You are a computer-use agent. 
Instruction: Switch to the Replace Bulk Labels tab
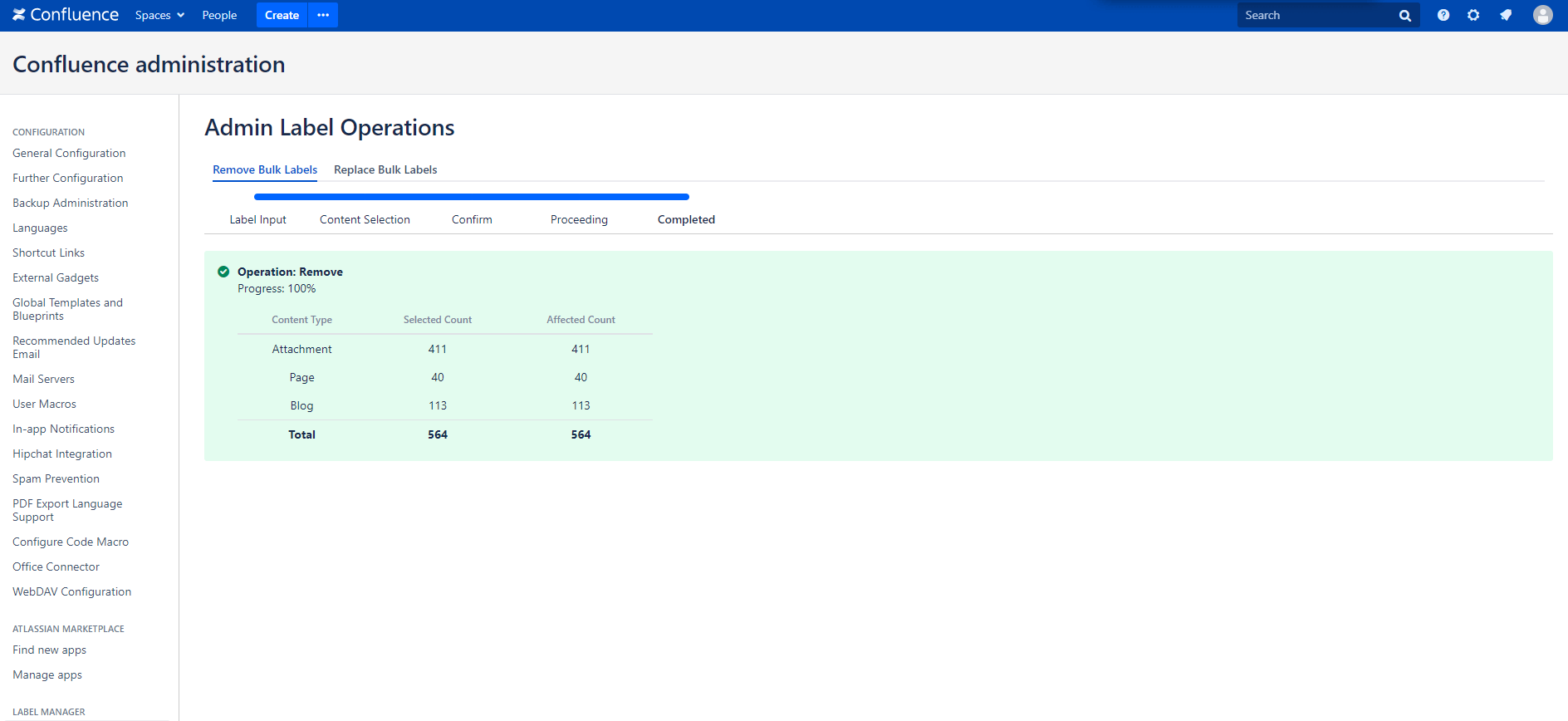click(385, 169)
